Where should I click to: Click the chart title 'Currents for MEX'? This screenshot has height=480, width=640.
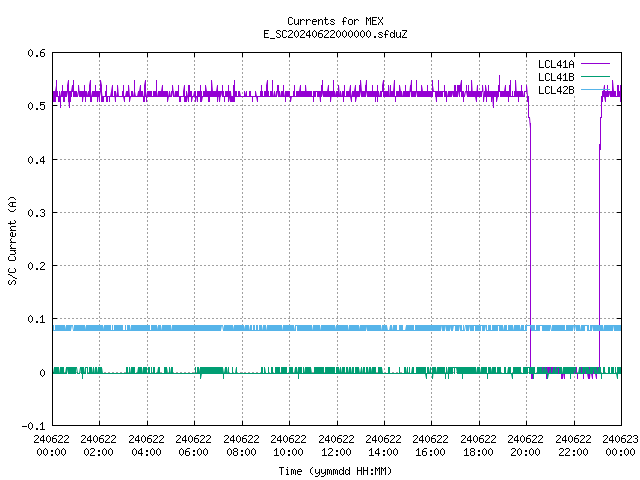pyautogui.click(x=335, y=21)
